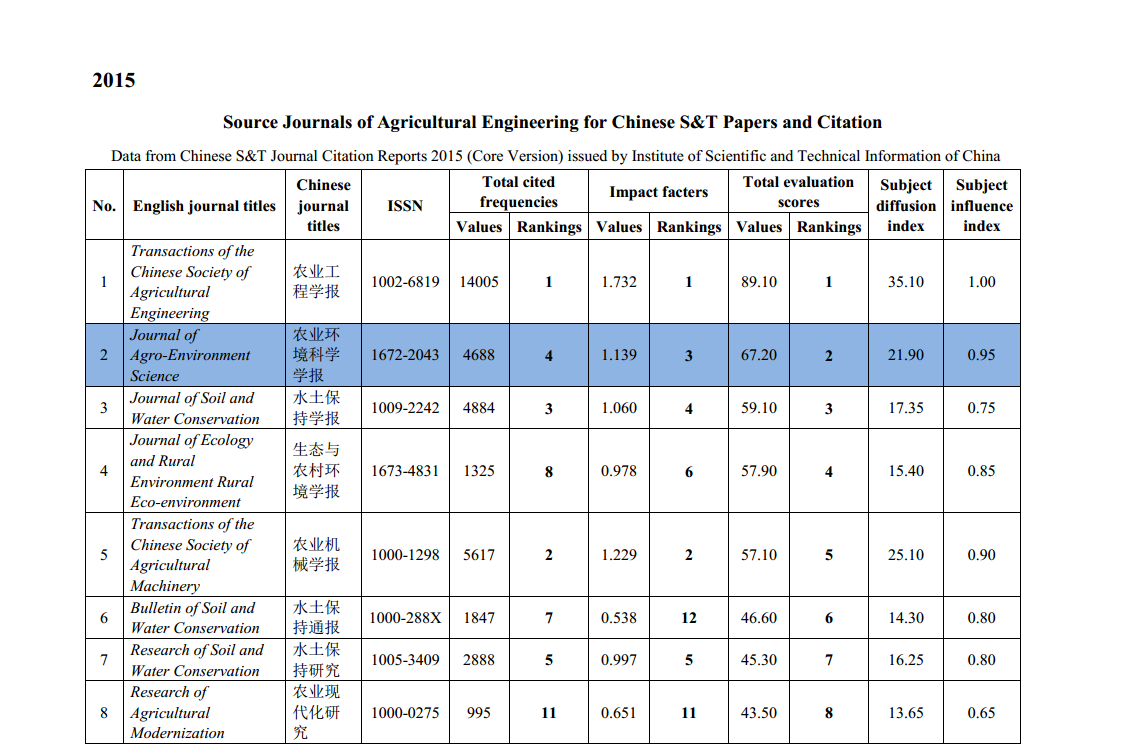Click total cited value "4884"

click(x=479, y=408)
